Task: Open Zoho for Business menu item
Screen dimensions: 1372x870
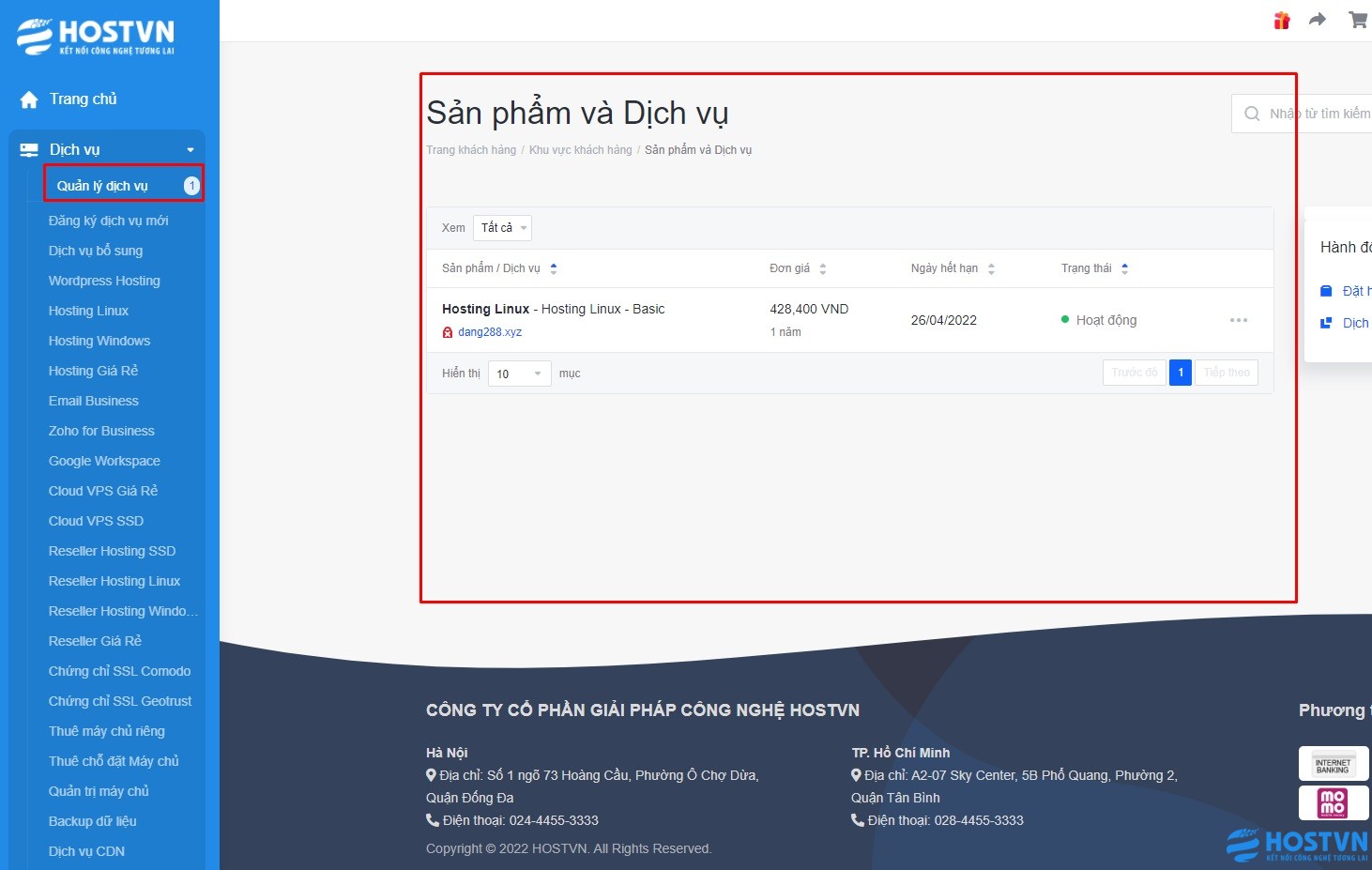Action: coord(101,431)
